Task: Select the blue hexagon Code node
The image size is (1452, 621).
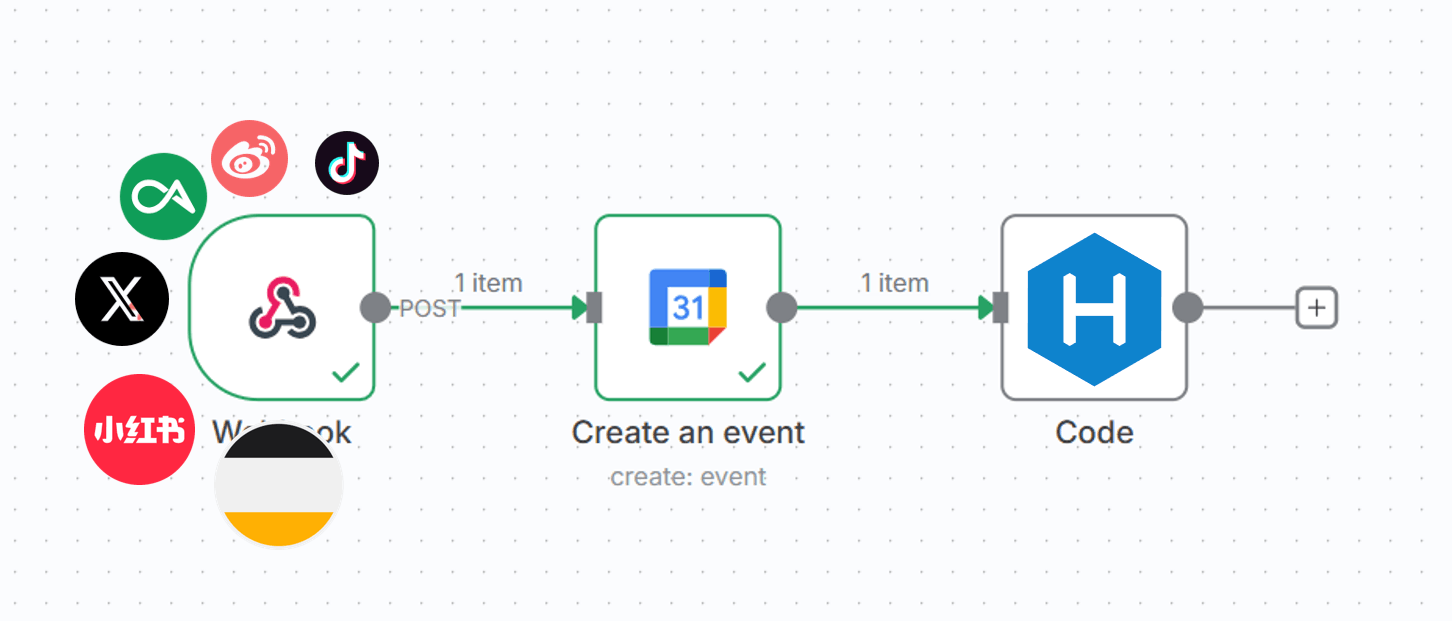Action: 1094,308
